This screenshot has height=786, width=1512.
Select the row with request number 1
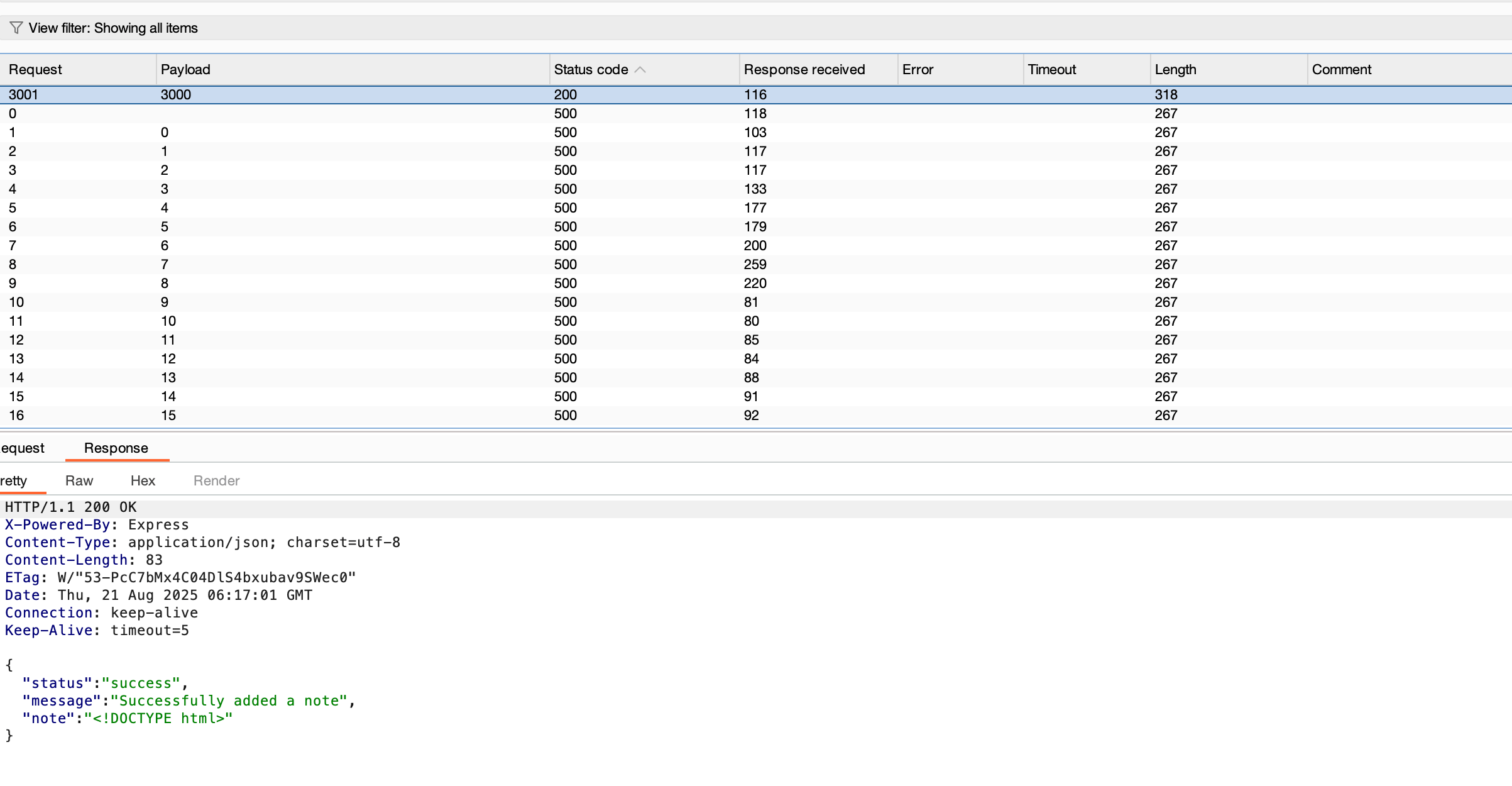[756, 132]
